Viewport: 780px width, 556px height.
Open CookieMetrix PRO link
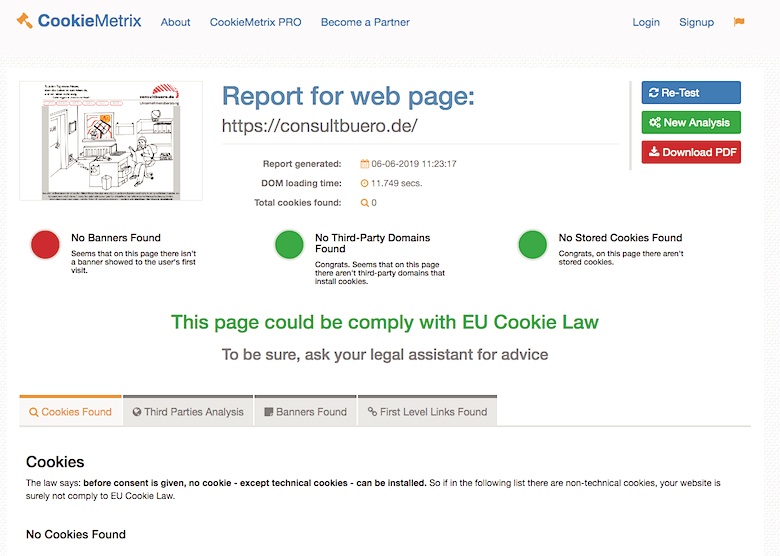(255, 22)
